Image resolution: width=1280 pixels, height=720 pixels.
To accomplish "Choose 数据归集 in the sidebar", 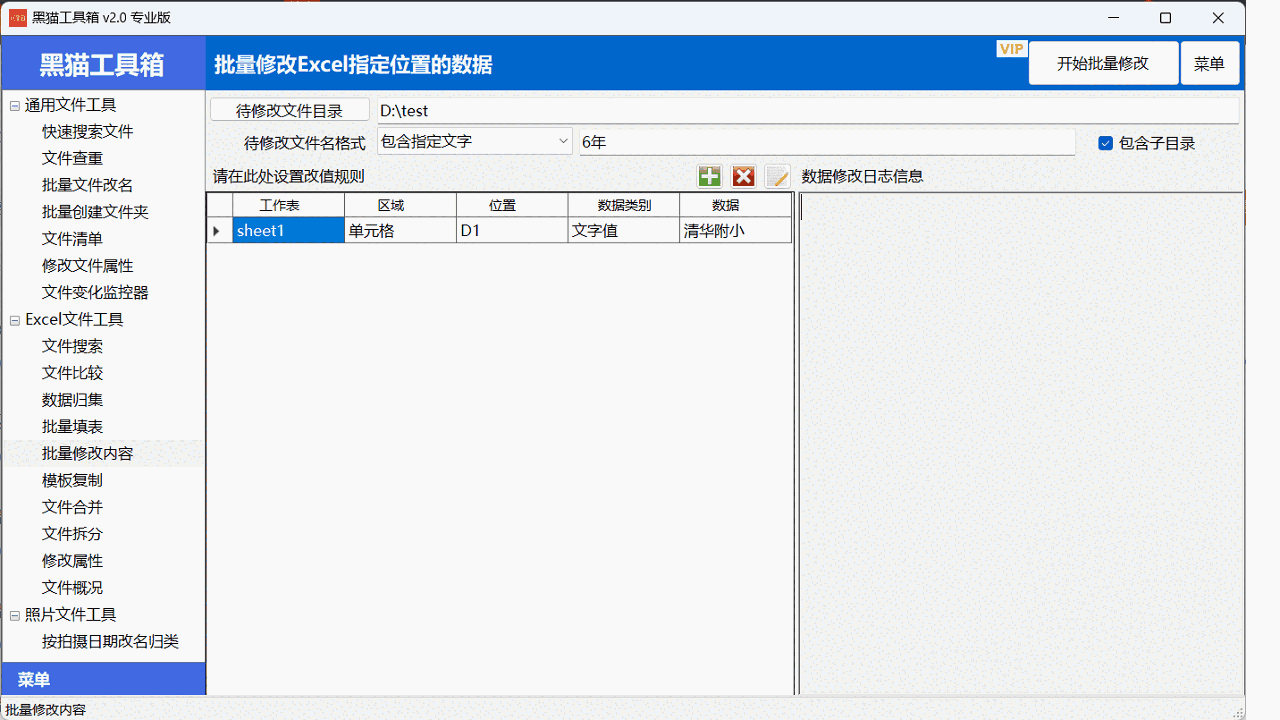I will coord(72,400).
